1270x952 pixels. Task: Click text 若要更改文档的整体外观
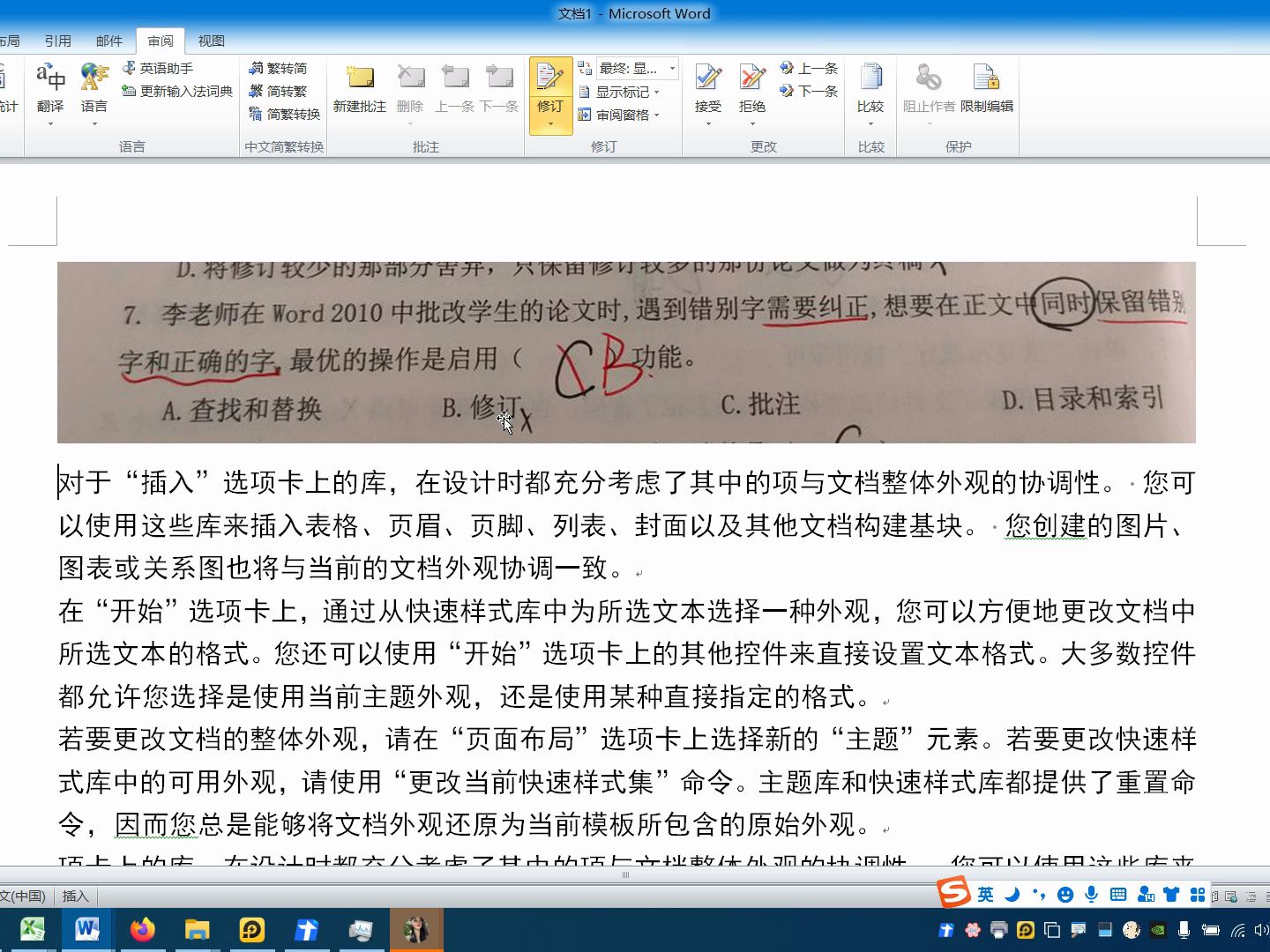[x=209, y=739]
